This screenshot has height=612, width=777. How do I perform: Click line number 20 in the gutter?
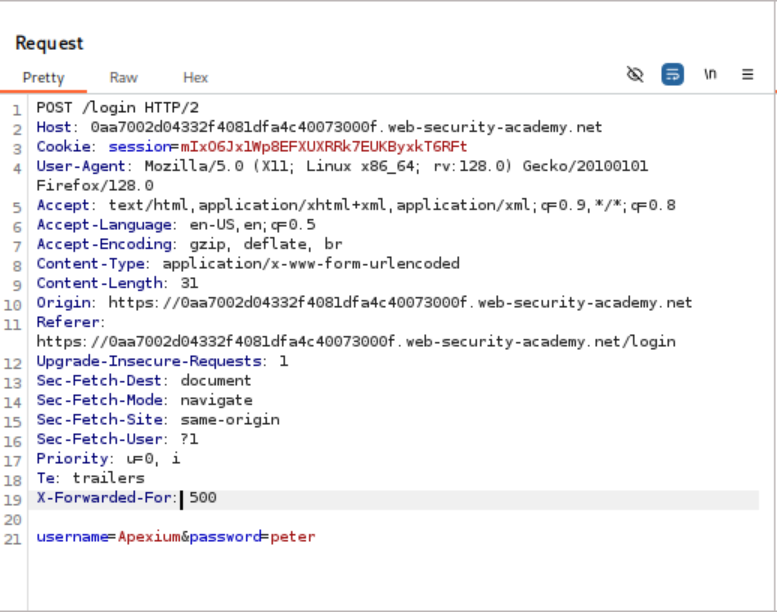tap(13, 518)
